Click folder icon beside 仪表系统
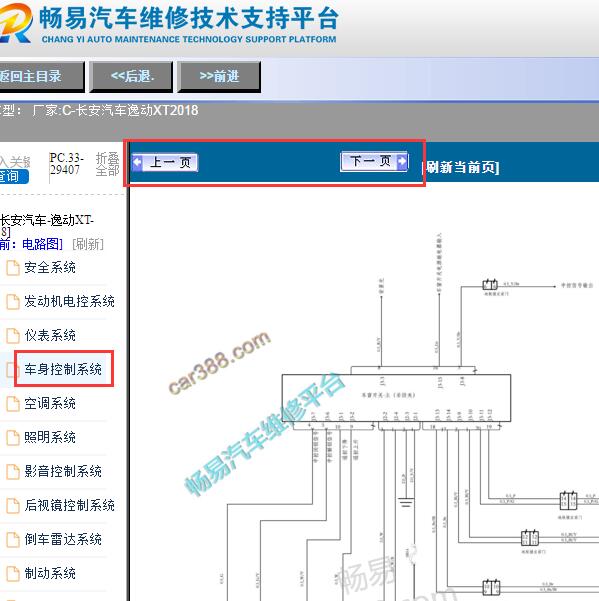Screen dimensions: 599x601 pyautogui.click(x=13, y=336)
